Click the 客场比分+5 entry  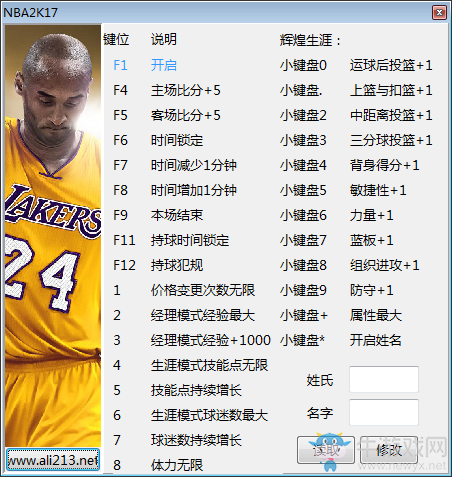[x=186, y=115]
